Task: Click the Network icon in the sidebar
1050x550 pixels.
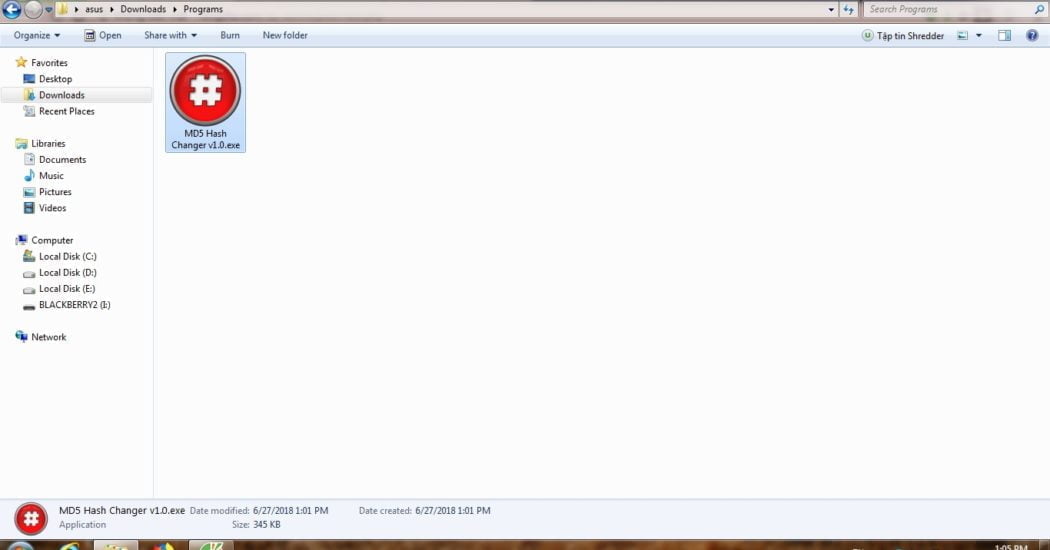Action: [21, 336]
